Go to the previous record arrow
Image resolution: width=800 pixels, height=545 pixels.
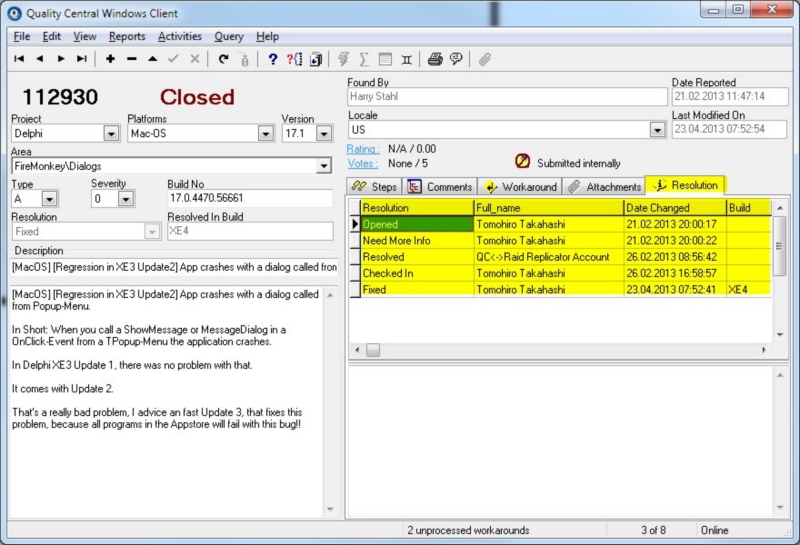point(40,59)
